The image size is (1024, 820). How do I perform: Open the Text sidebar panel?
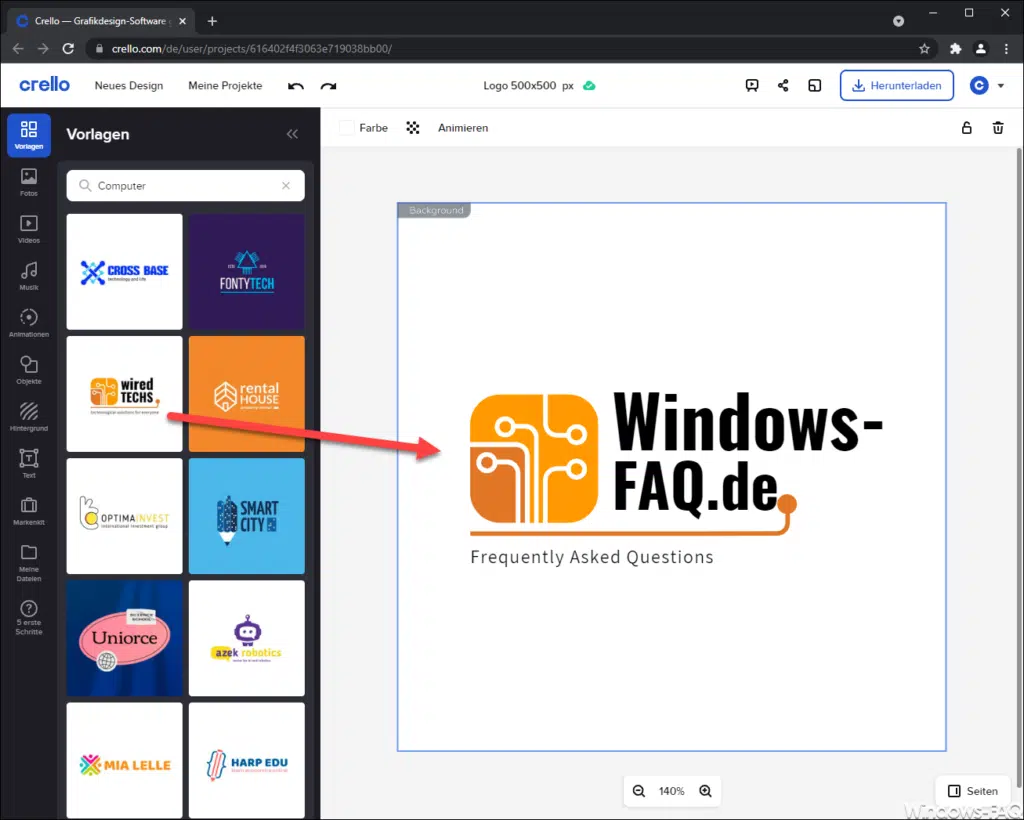click(29, 464)
